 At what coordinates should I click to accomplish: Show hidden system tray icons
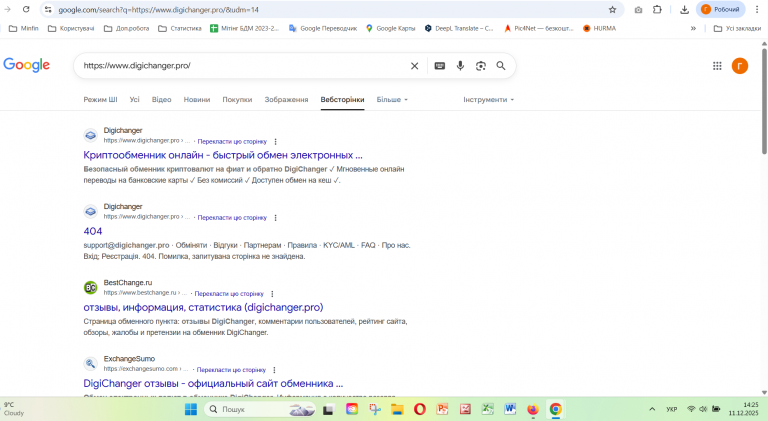(x=652, y=409)
